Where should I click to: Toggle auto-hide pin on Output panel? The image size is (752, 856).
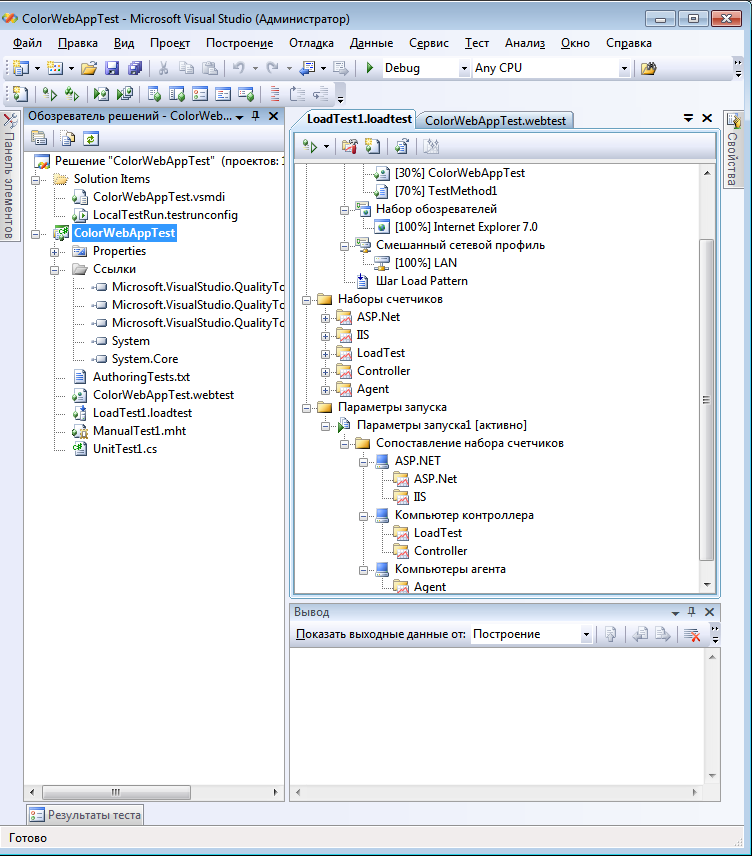coord(691,612)
